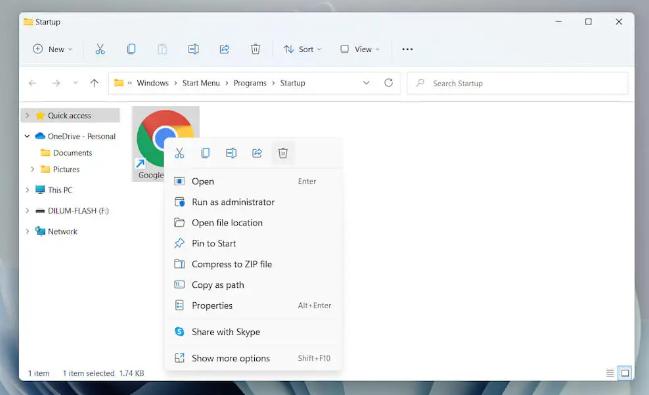Expand the Quick access tree node
The image size is (649, 395).
(27, 116)
